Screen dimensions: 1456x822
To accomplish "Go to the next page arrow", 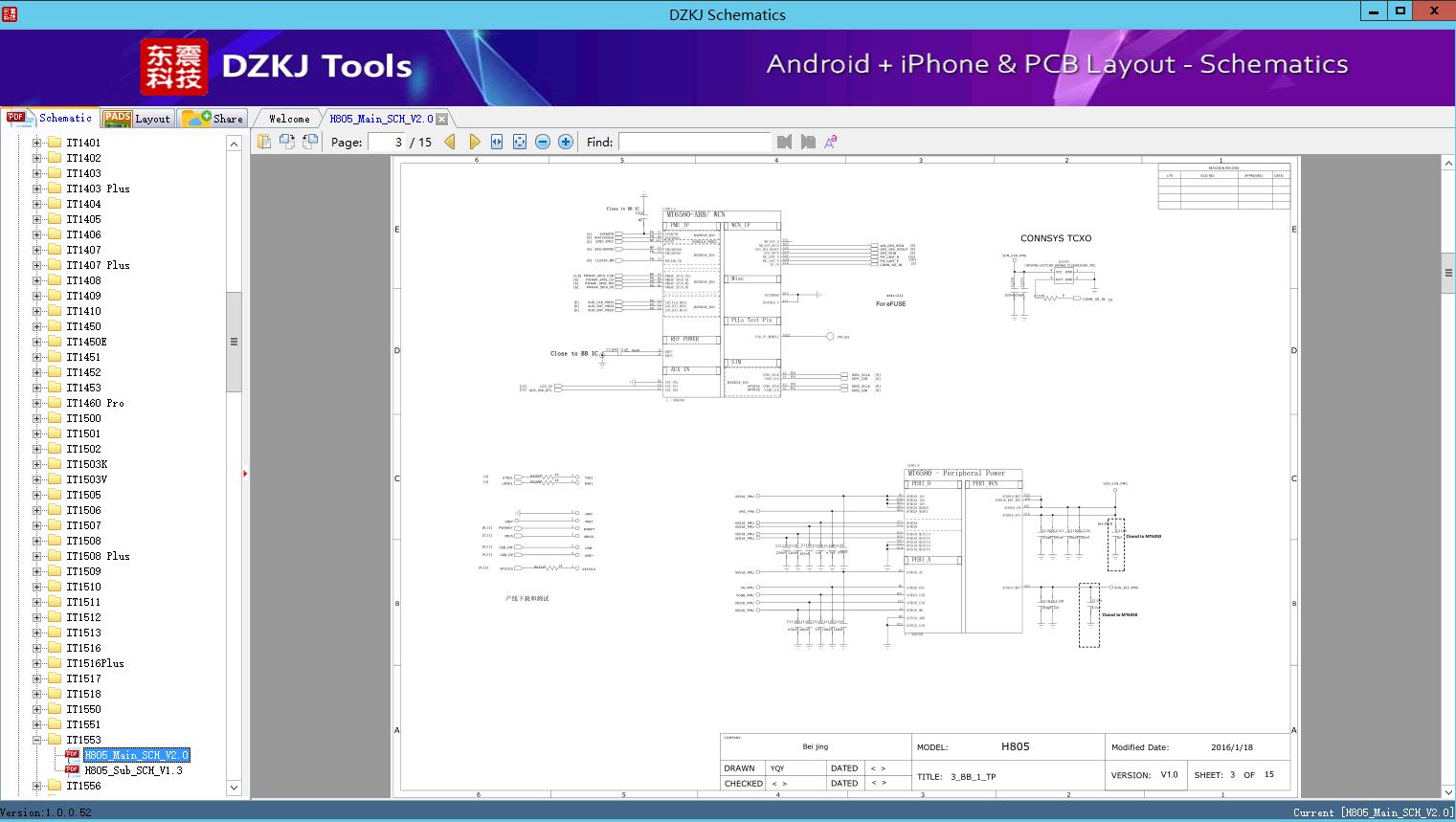I will pos(474,142).
